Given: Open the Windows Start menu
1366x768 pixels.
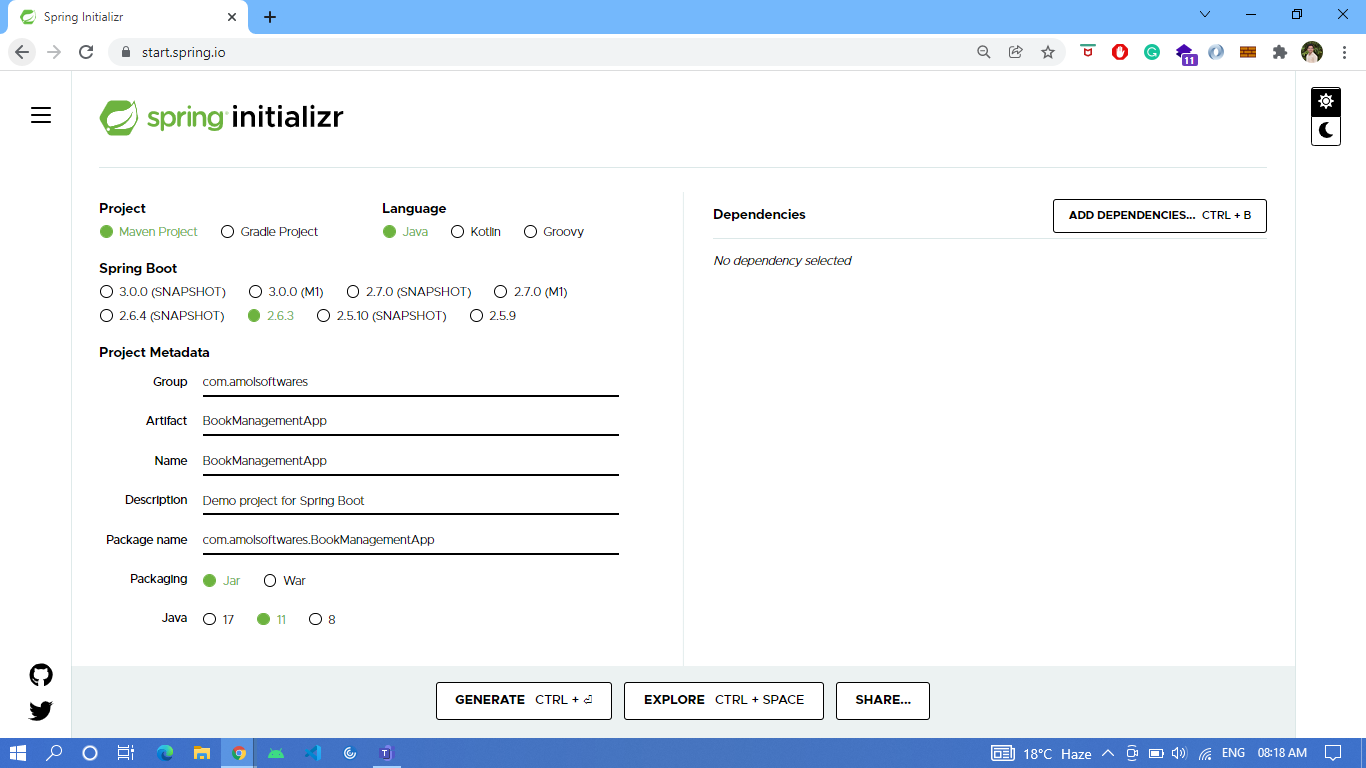Looking at the screenshot, I should tap(18, 753).
